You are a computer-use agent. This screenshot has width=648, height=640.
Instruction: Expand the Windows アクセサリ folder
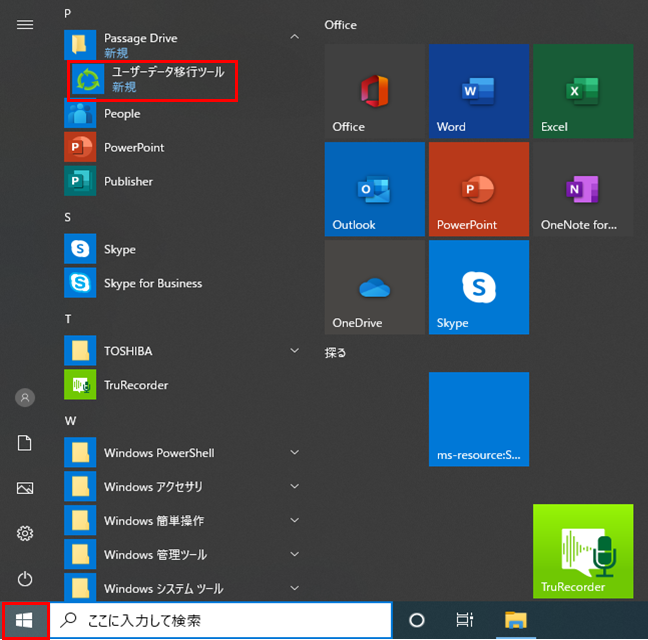coord(295,486)
